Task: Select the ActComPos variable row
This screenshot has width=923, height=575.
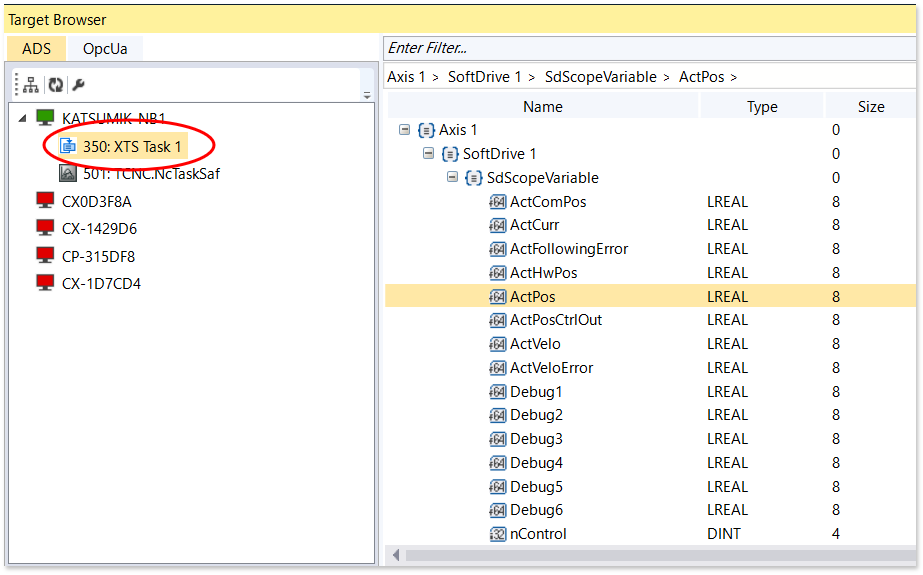Action: [x=650, y=202]
